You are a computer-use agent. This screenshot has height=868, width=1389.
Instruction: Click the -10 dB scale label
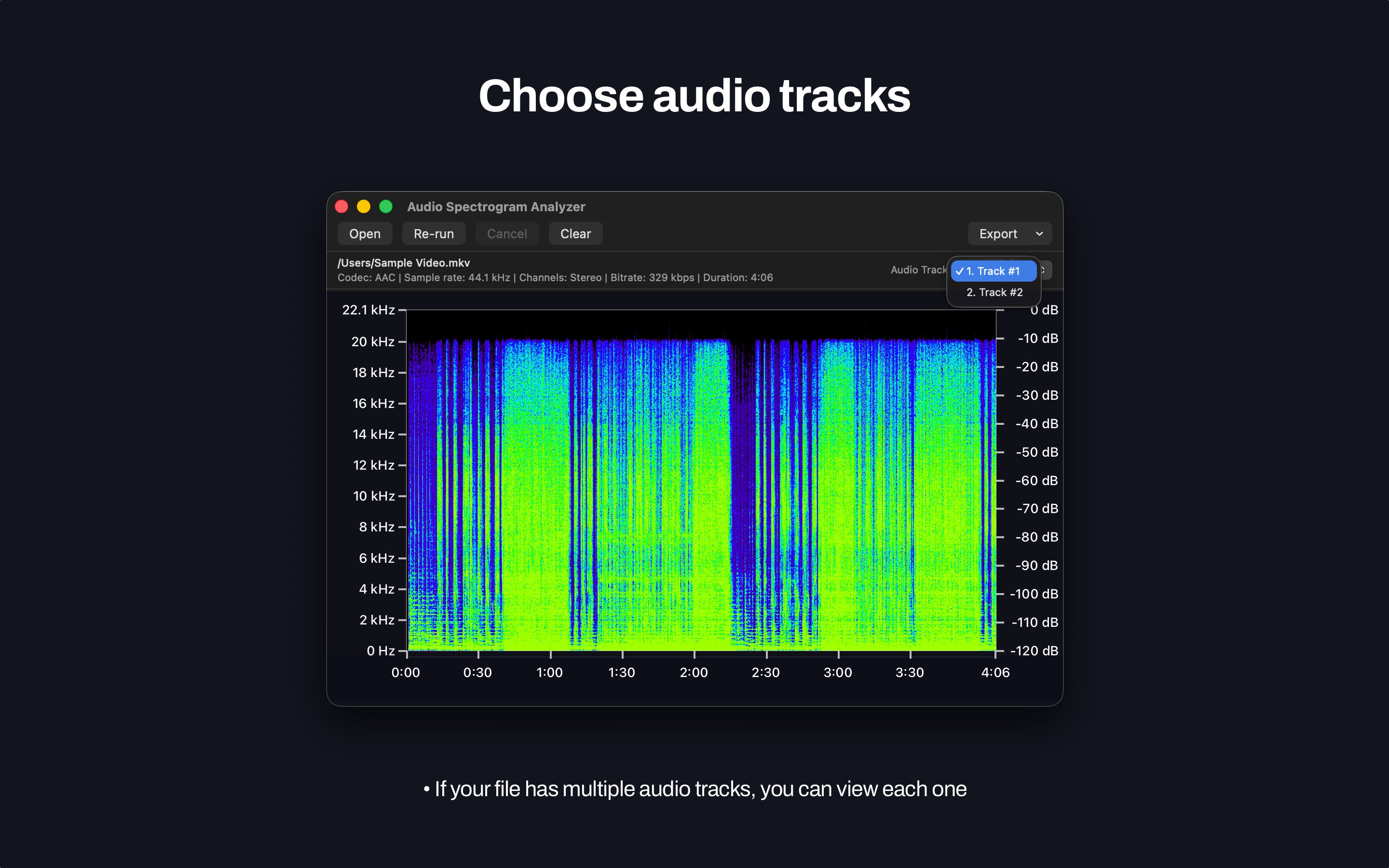pyautogui.click(x=1038, y=338)
